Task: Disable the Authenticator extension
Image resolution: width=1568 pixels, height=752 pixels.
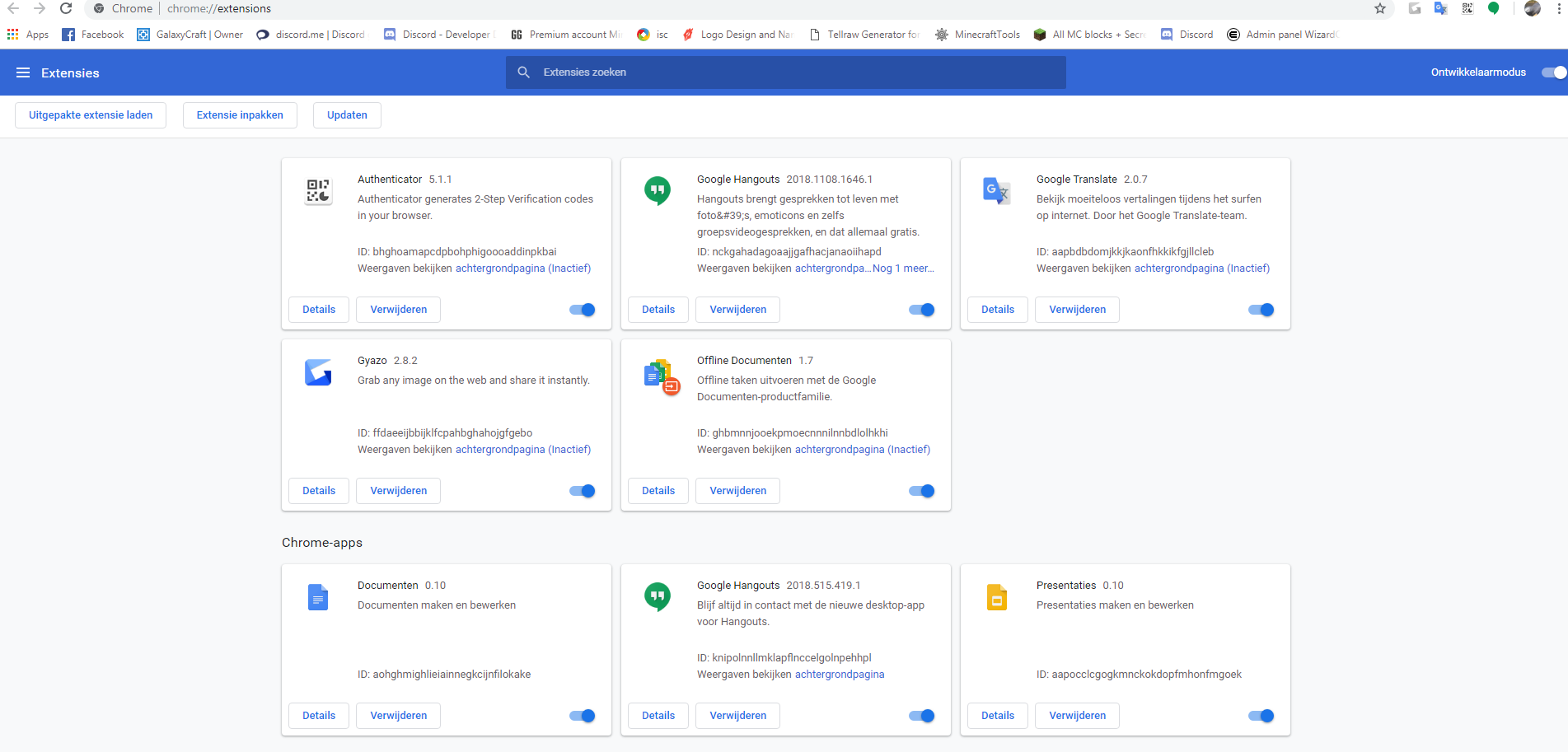Action: pos(583,310)
